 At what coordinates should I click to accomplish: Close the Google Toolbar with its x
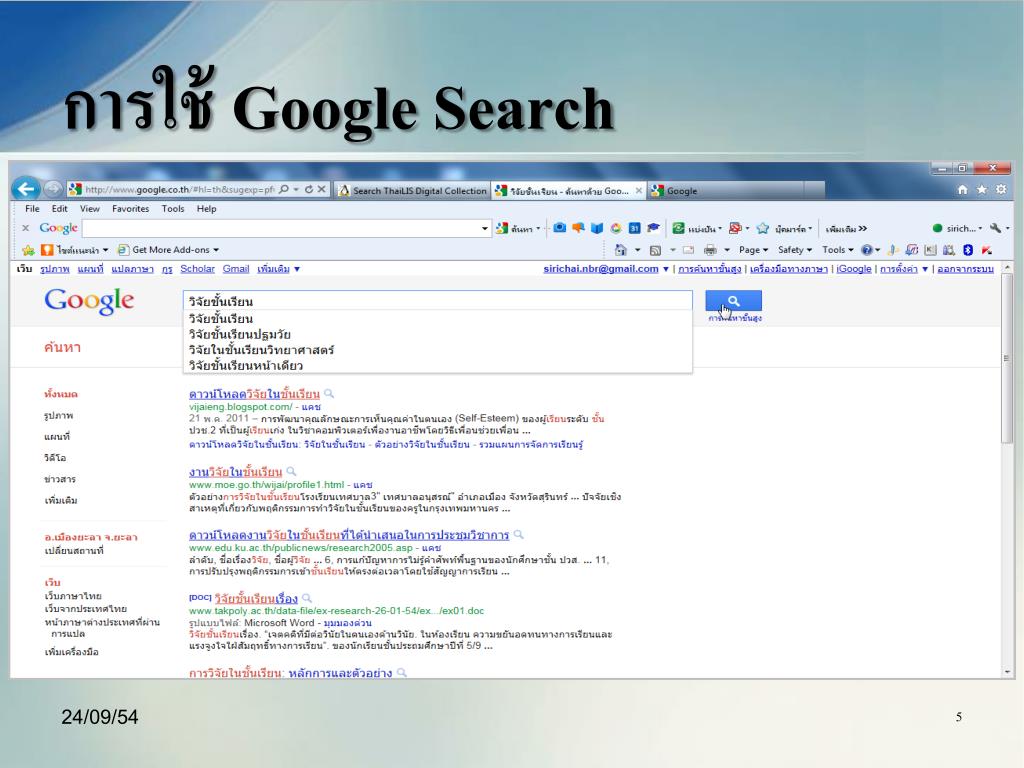point(25,228)
